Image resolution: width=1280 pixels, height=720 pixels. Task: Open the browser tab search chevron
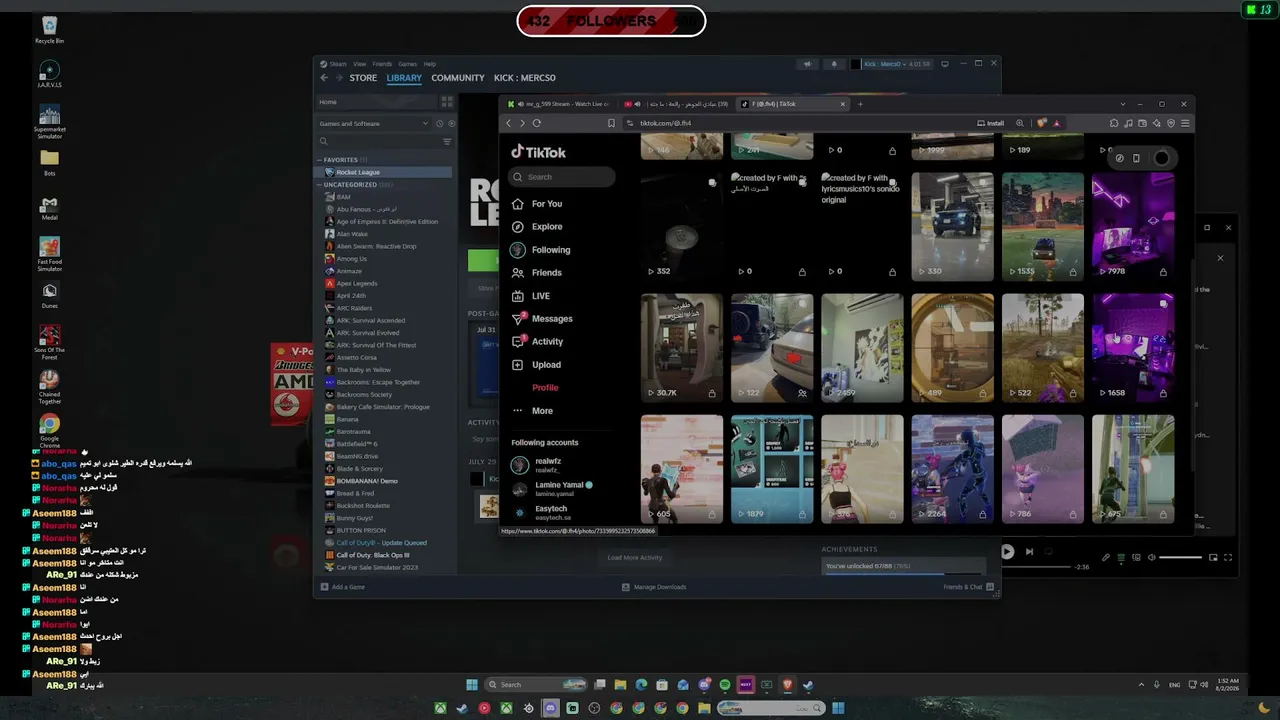[1123, 104]
